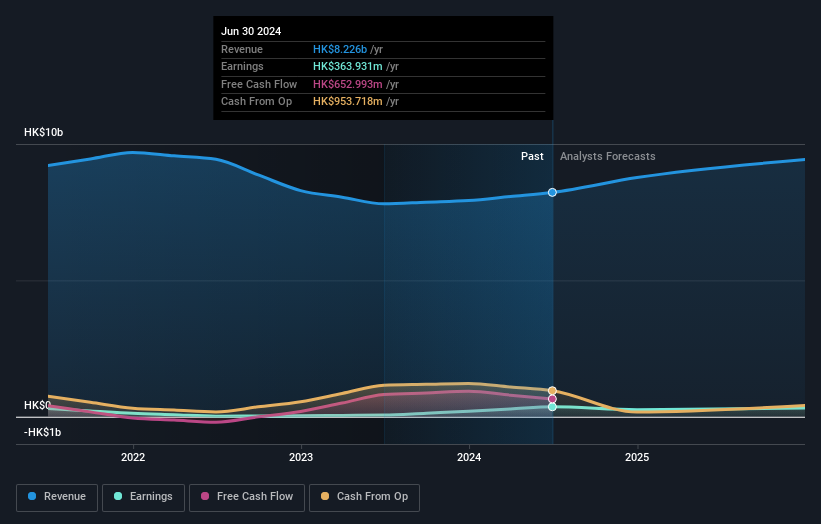Click the HK$652.993m free cash flow value
The height and width of the screenshot is (524, 821).
348,84
